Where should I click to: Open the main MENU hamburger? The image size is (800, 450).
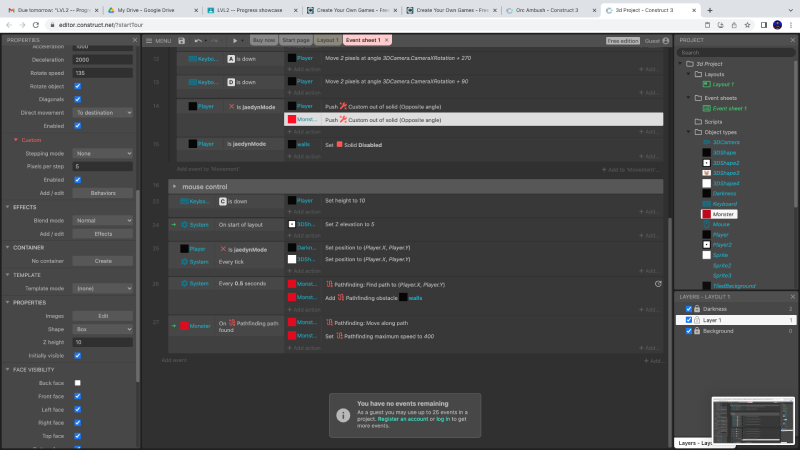click(159, 40)
